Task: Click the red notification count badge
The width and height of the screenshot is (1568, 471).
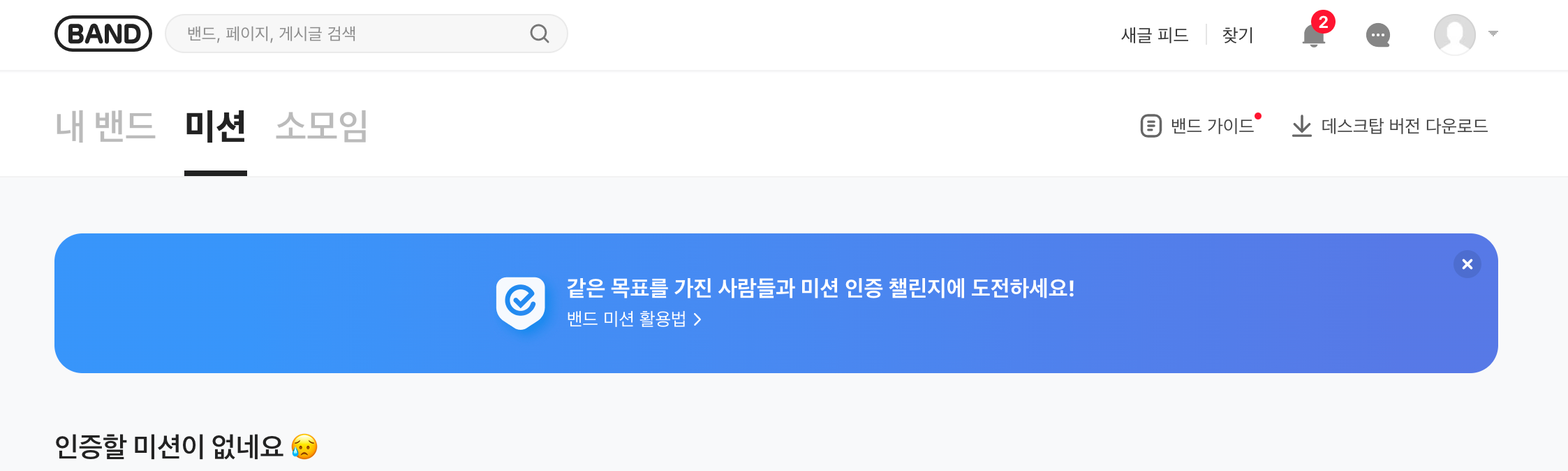Action: [x=1323, y=22]
